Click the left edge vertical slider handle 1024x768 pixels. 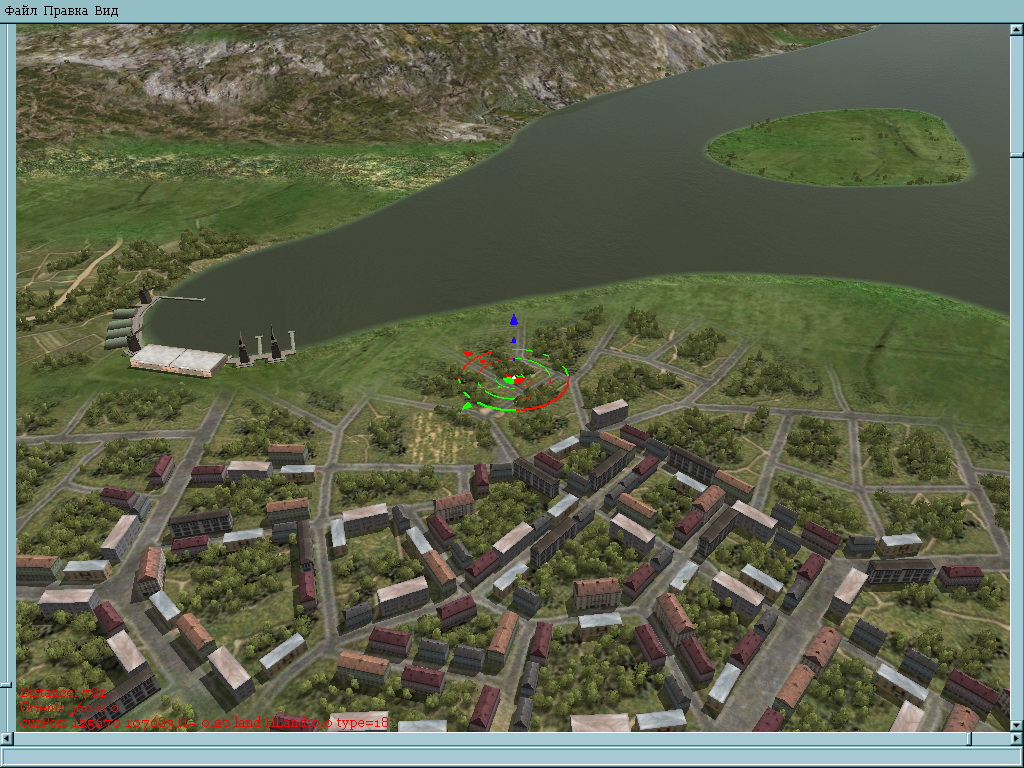coord(6,685)
